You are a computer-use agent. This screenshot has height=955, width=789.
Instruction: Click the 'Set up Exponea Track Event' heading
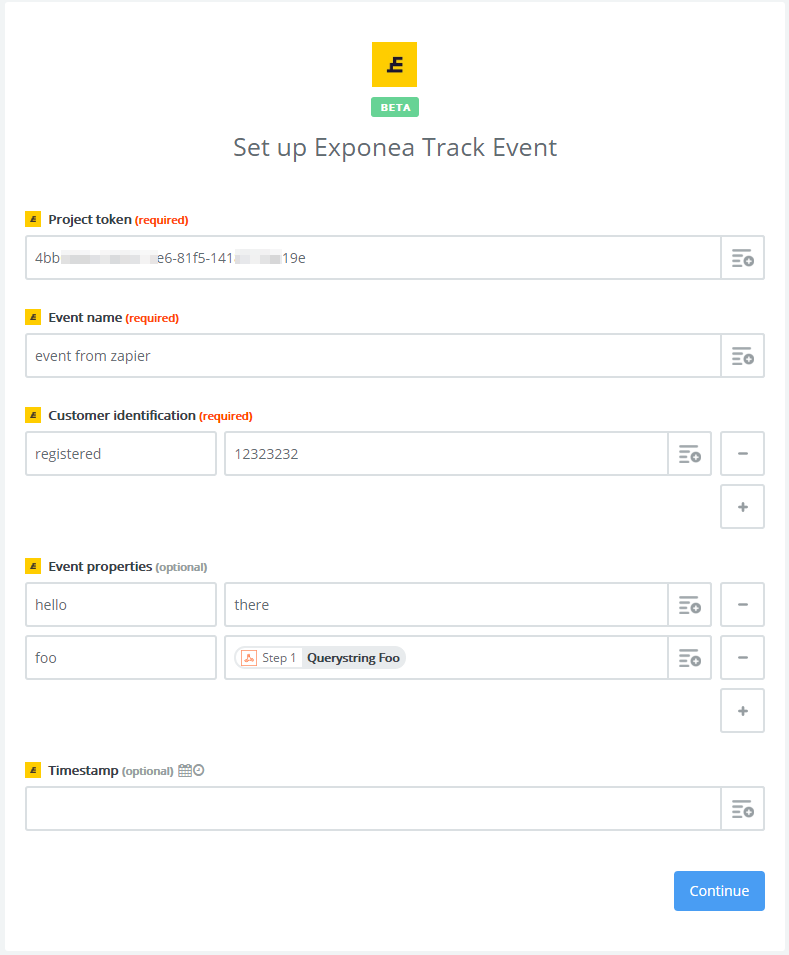pyautogui.click(x=395, y=148)
